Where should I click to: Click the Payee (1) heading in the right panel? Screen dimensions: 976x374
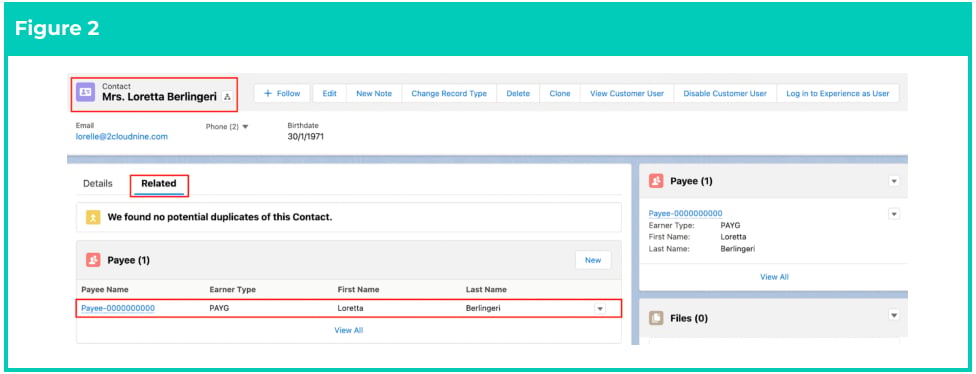[692, 181]
